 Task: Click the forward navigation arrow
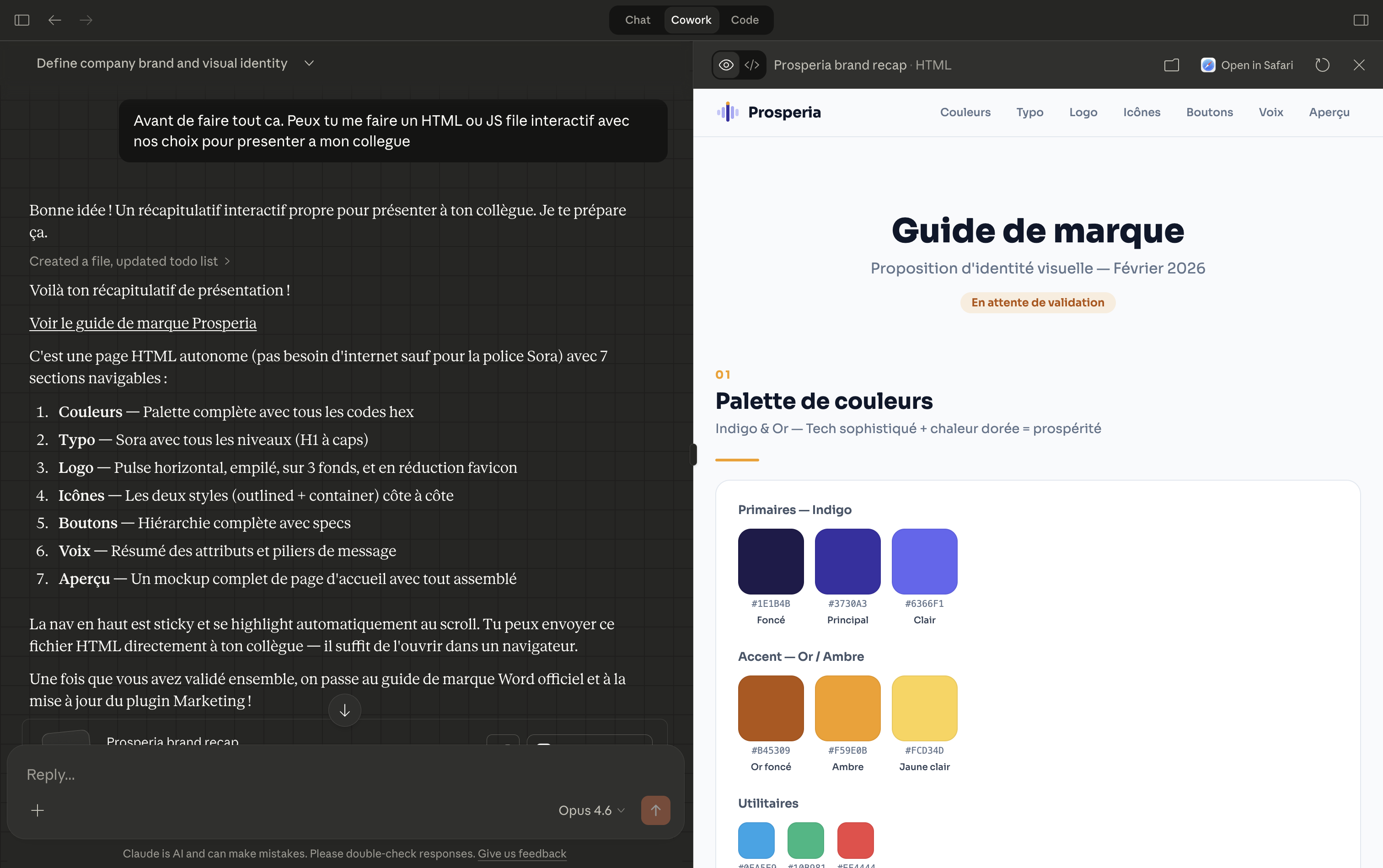86,20
